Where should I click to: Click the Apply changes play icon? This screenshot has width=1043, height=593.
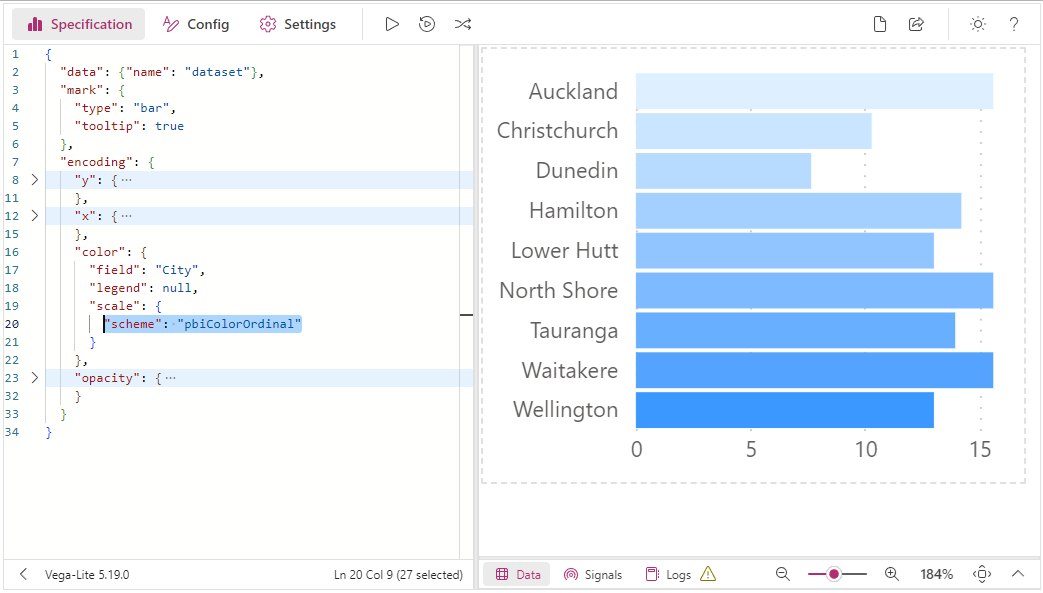coord(392,25)
